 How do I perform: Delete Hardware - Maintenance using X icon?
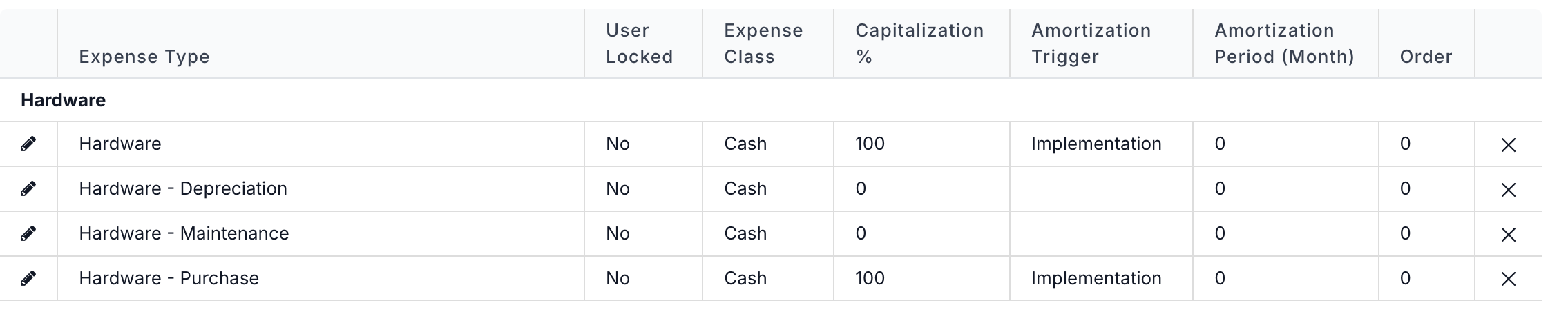1508,235
